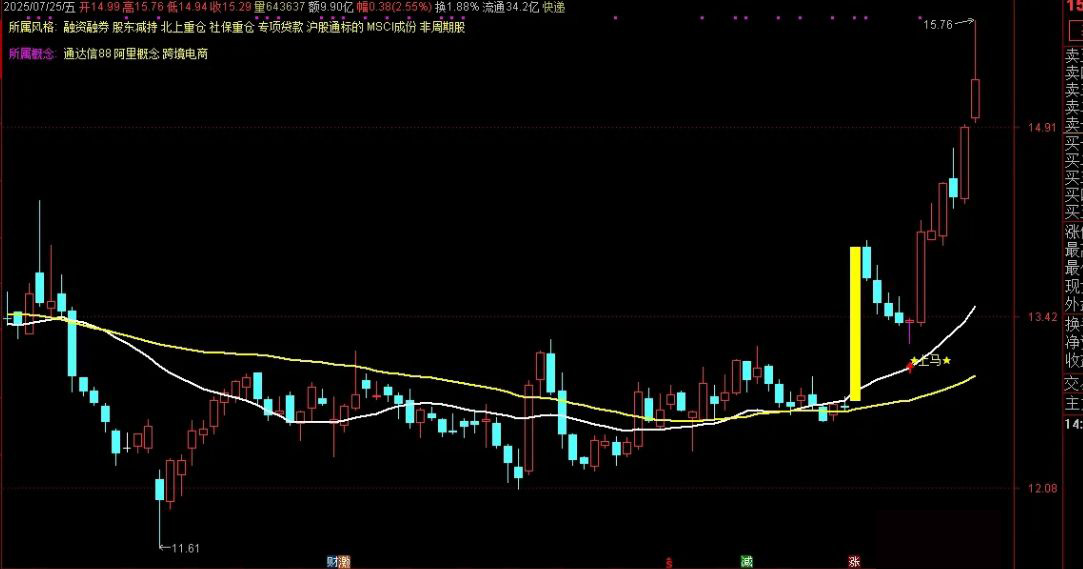Screen dimensions: 1083x569
Task: Select the tall yellow highlighted candle
Action: 855,324
